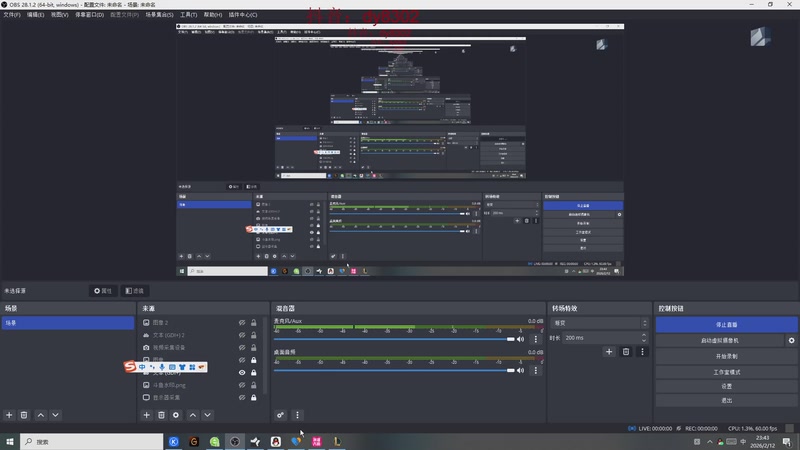
Task: Open advanced audio properties gear in mixer
Action: point(281,415)
